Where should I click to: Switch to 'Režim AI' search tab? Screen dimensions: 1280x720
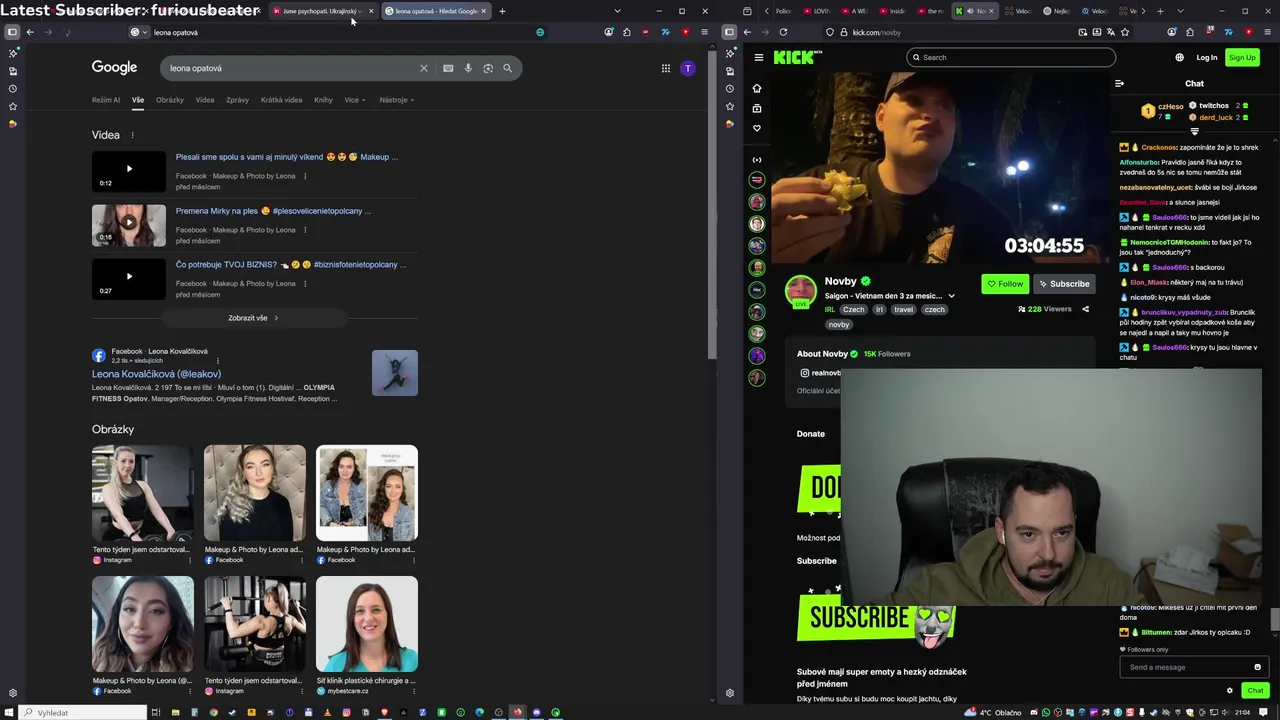click(106, 100)
